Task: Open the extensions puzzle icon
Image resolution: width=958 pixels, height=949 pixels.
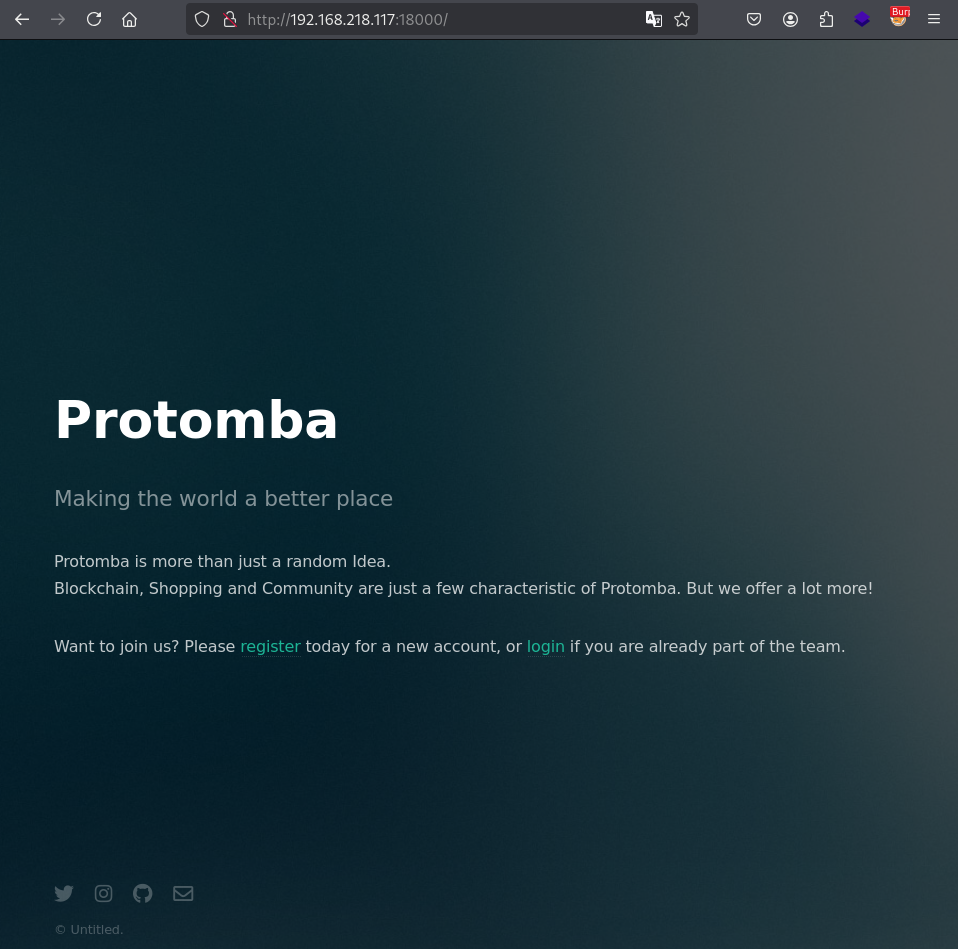Action: (826, 20)
